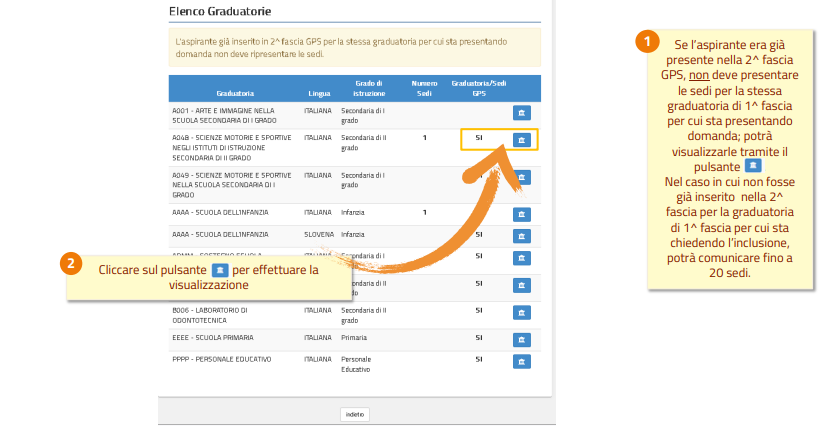Click the Lingua column header
Viewport: 822px width, 436px height.
click(x=319, y=93)
